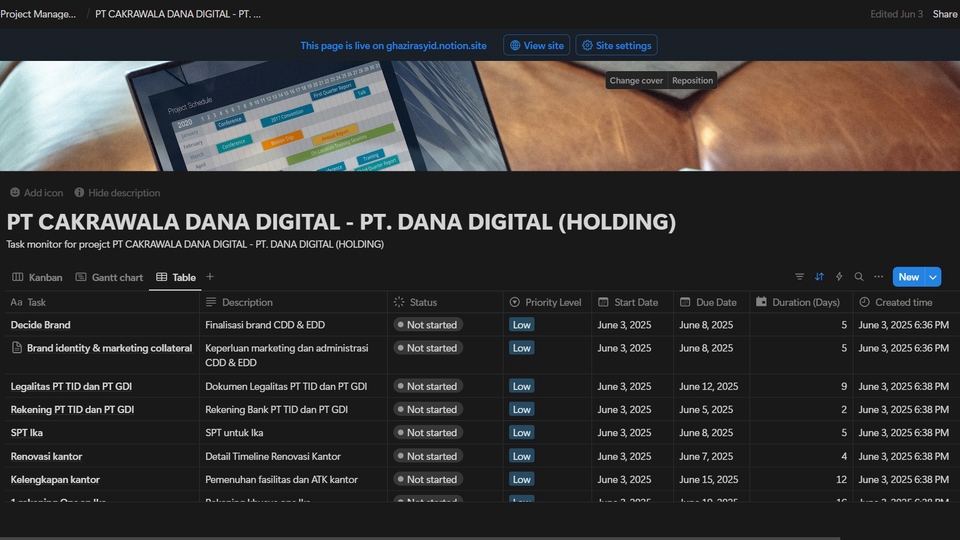This screenshot has height=540, width=960.
Task: Open the three-dot view options menu
Action: [879, 277]
